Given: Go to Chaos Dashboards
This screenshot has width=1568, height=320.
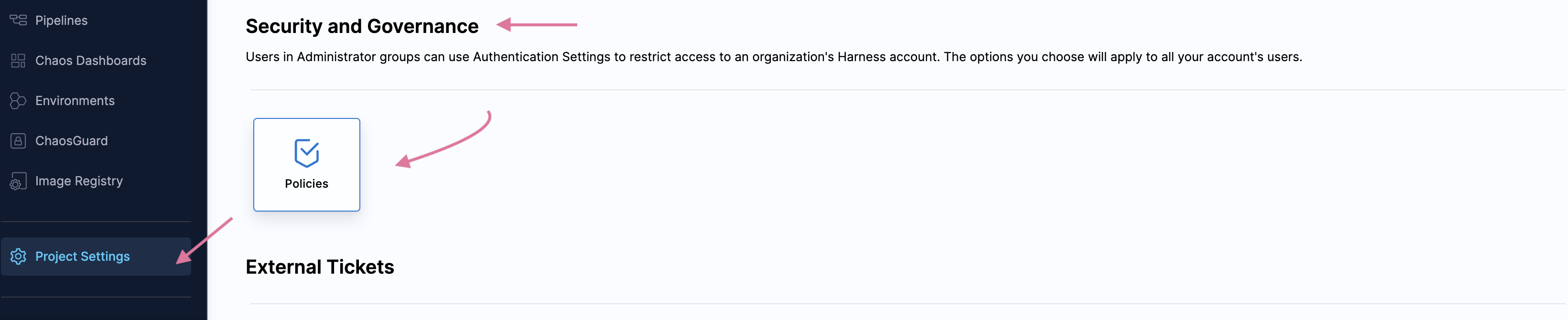Looking at the screenshot, I should pyautogui.click(x=91, y=60).
